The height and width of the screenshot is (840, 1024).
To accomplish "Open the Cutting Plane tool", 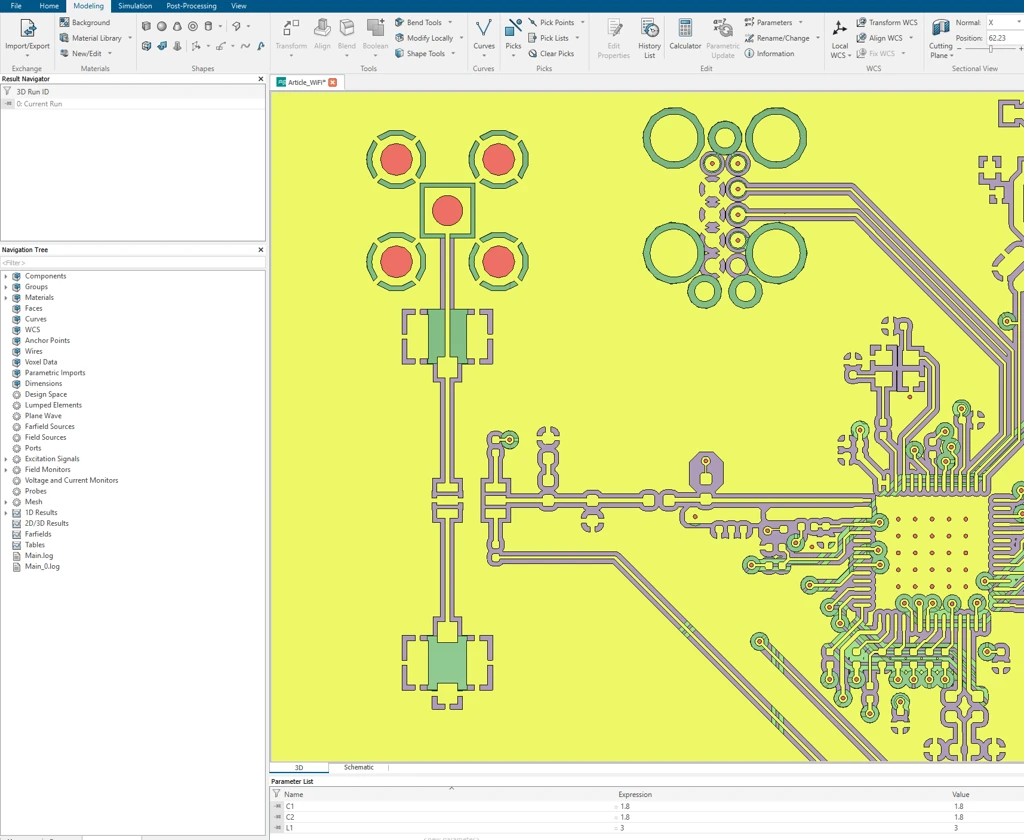I will 940,39.
